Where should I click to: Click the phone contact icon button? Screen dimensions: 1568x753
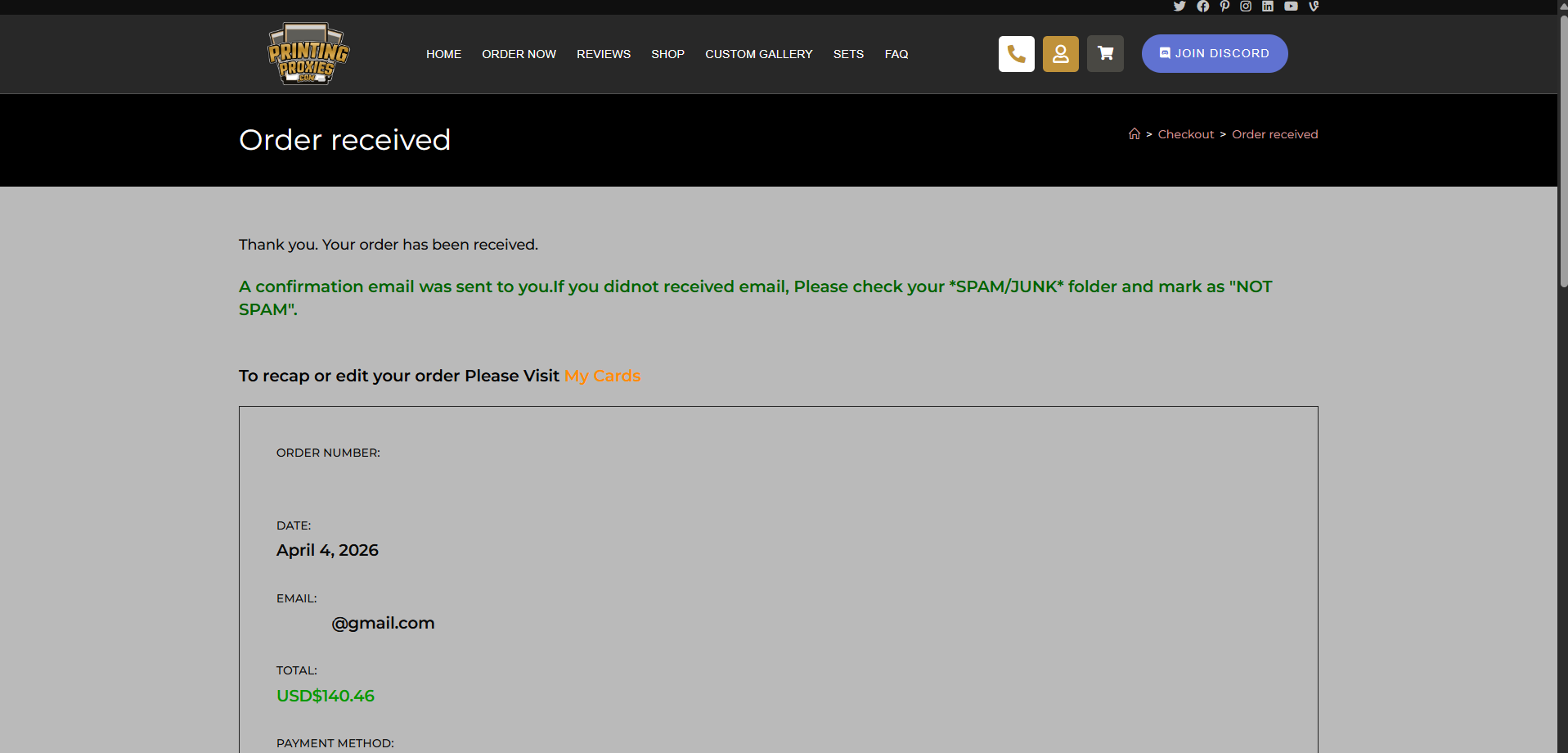point(1017,54)
